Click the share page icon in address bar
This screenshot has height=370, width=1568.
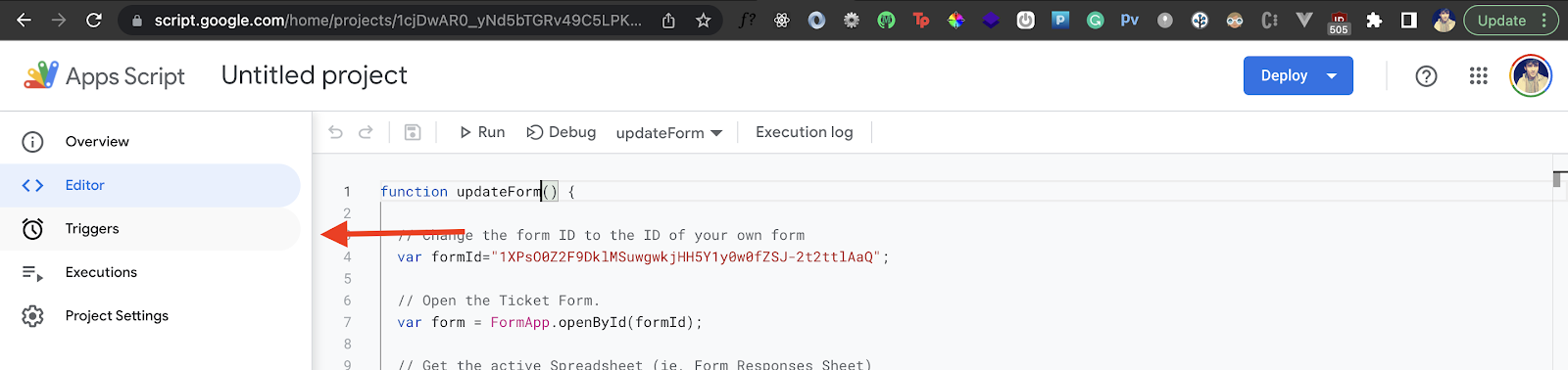tap(668, 20)
